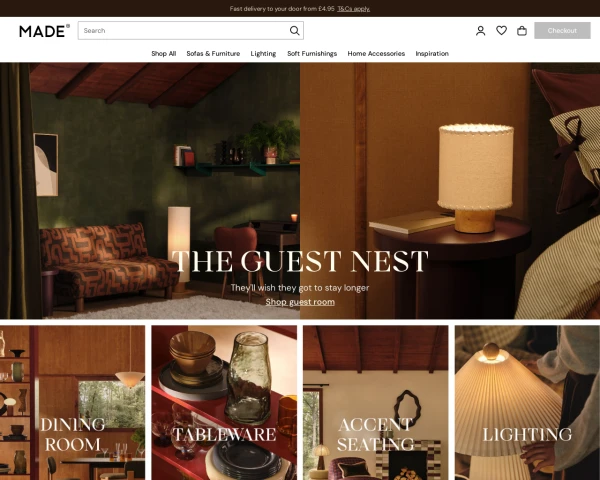Click the Checkout button
600x480 pixels.
562,31
